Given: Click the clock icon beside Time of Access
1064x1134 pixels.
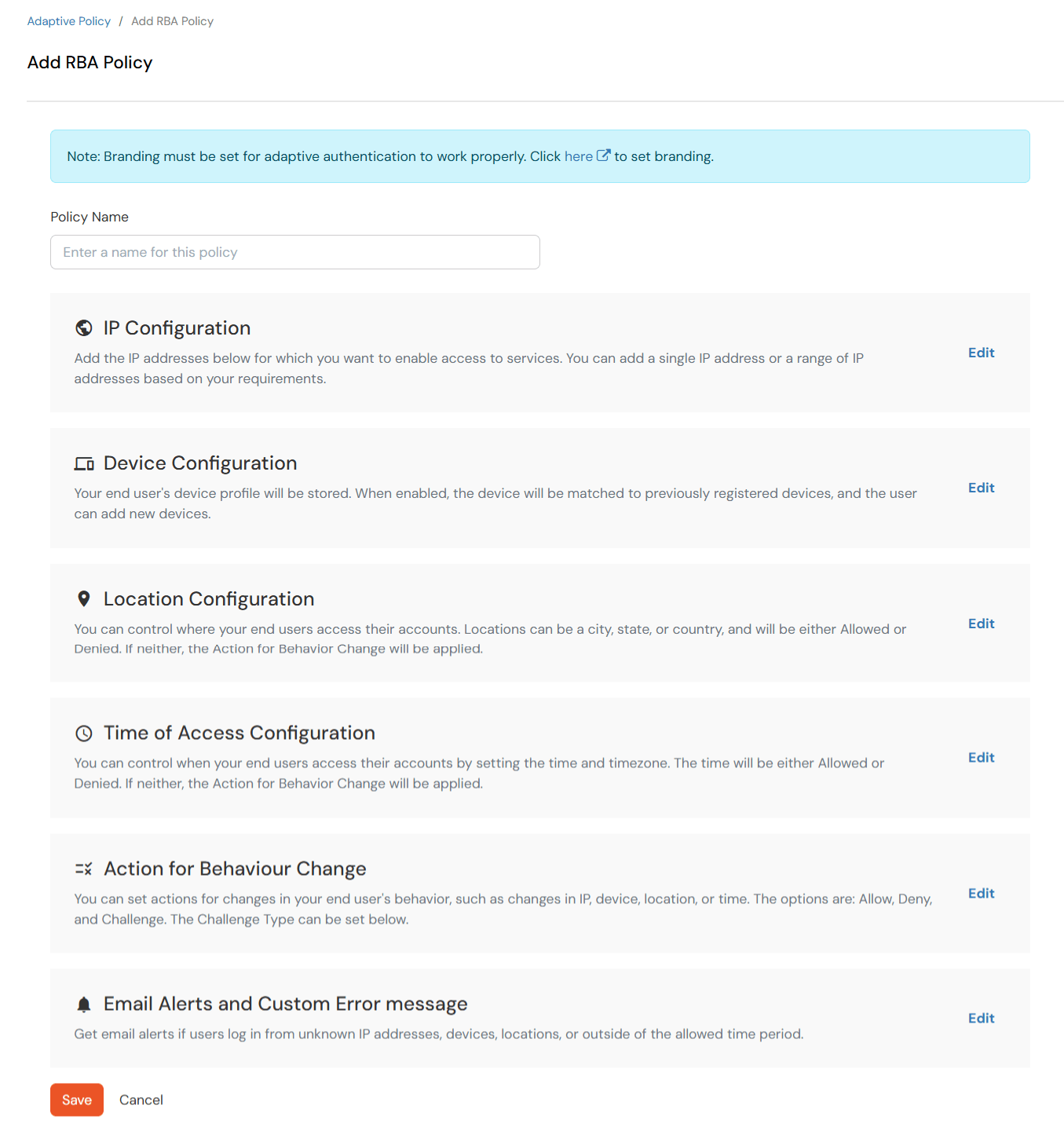Looking at the screenshot, I should 84,733.
